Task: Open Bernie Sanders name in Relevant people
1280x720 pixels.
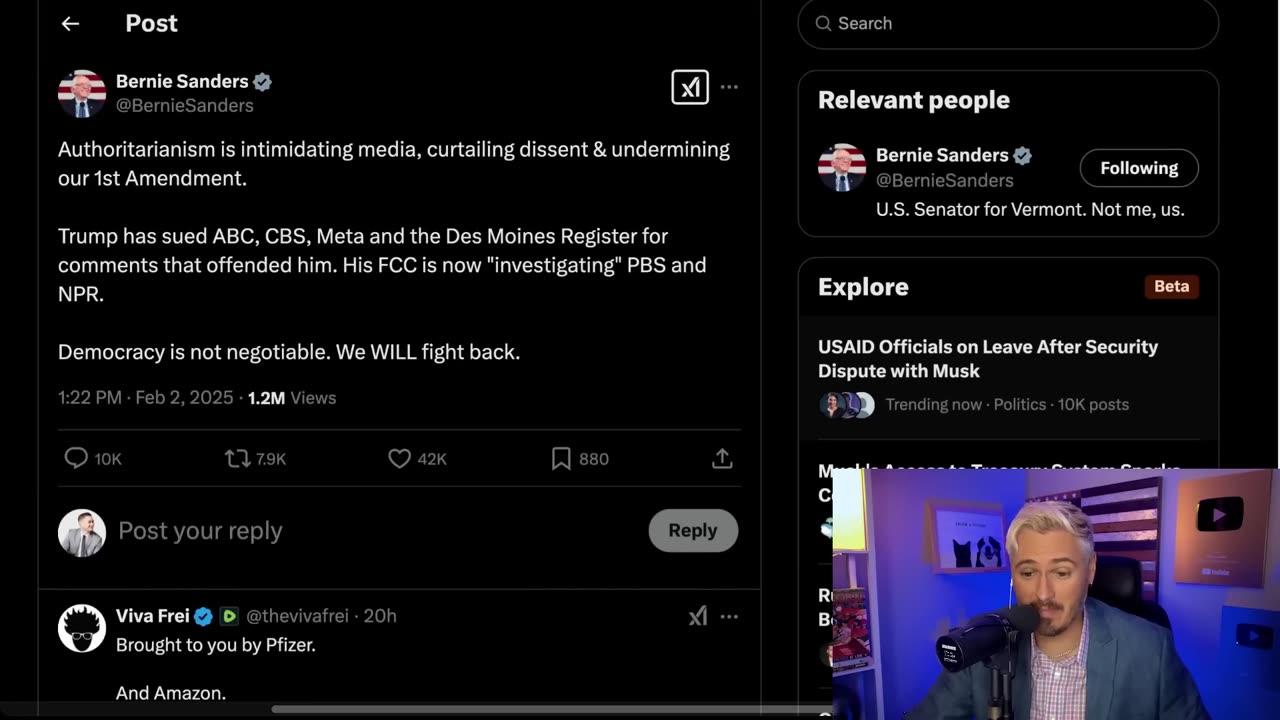Action: click(x=942, y=155)
